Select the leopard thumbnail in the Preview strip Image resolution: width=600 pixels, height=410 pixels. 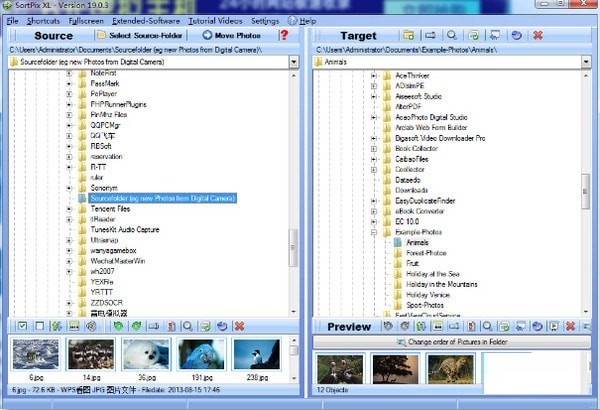451,368
